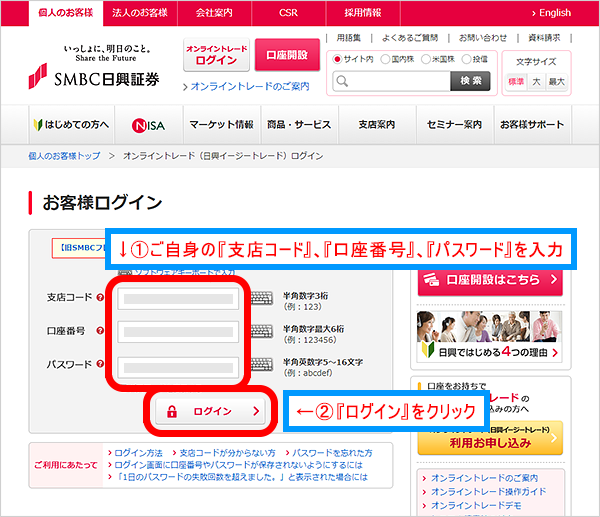Click 口座開設 button in header
600x517 pixels.
coord(287,55)
